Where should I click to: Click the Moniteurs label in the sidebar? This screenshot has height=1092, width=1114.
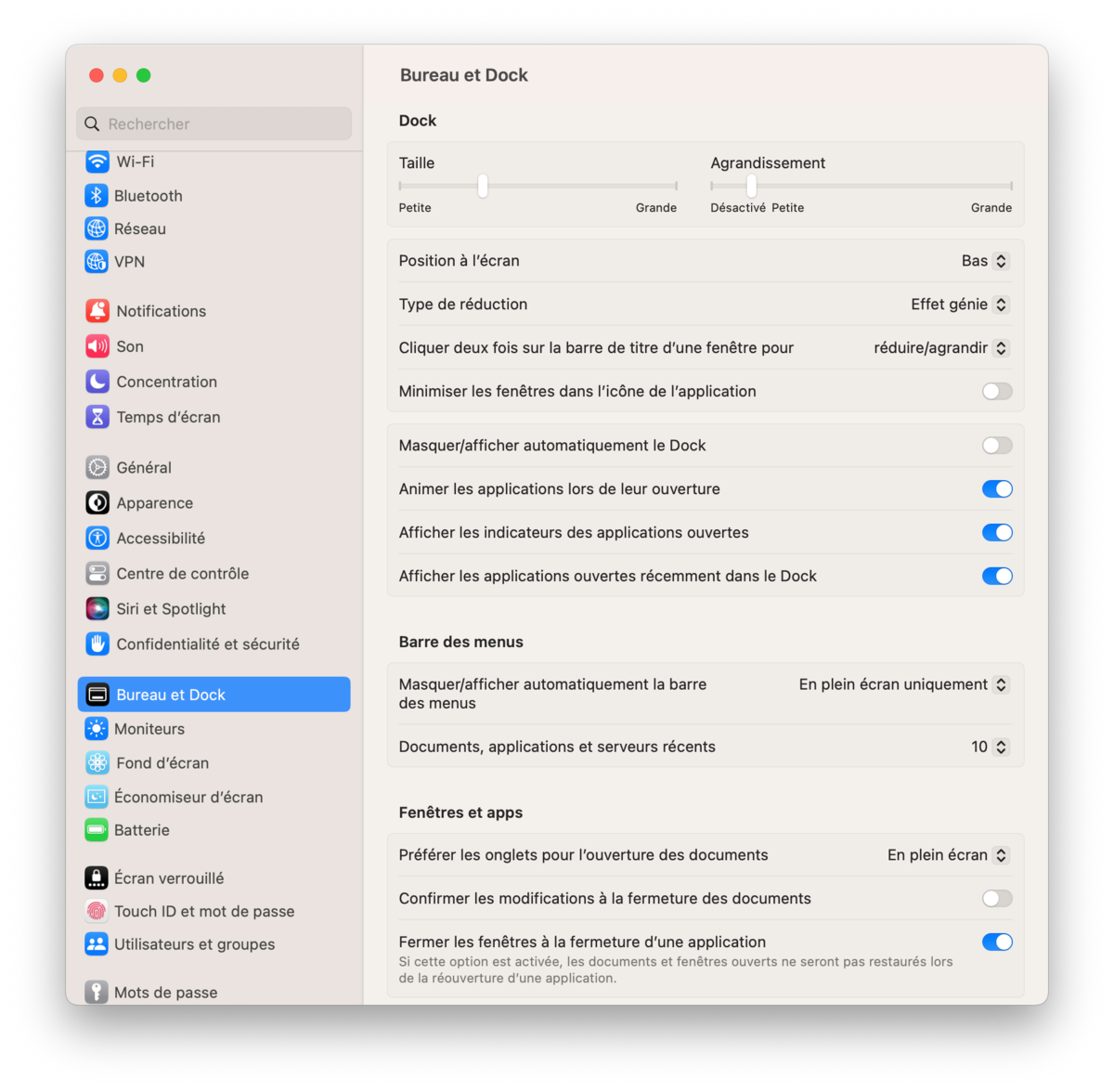tap(149, 729)
